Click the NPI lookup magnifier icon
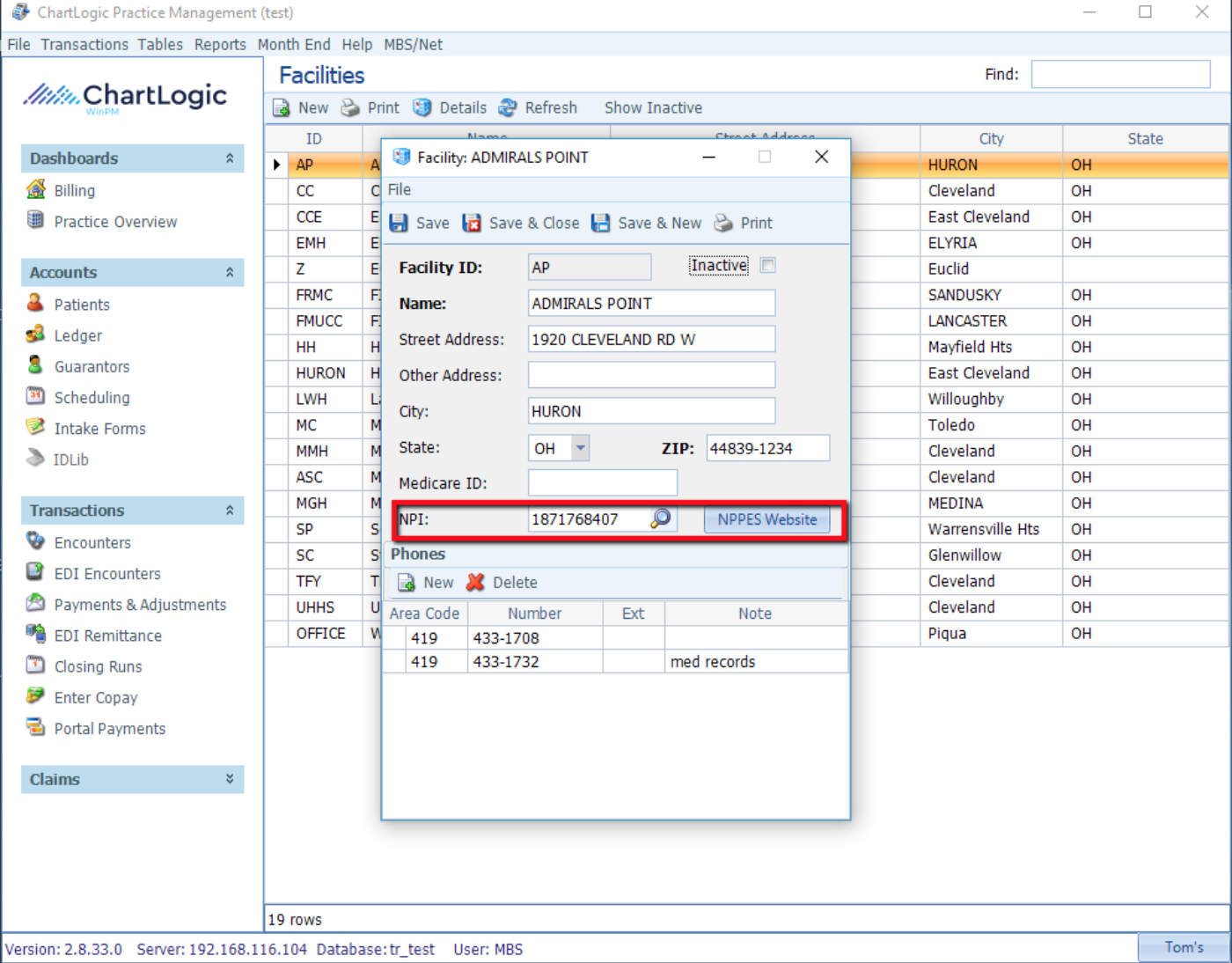Image resolution: width=1232 pixels, height=963 pixels. [x=661, y=518]
